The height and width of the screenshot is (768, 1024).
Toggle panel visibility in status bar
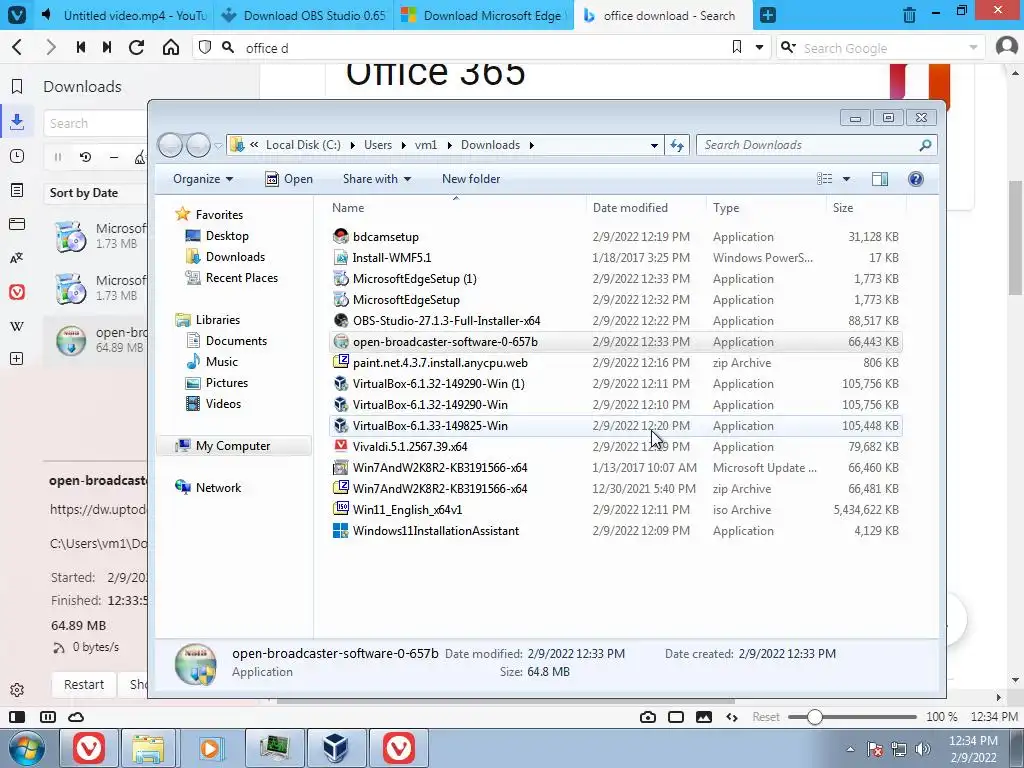(17, 717)
